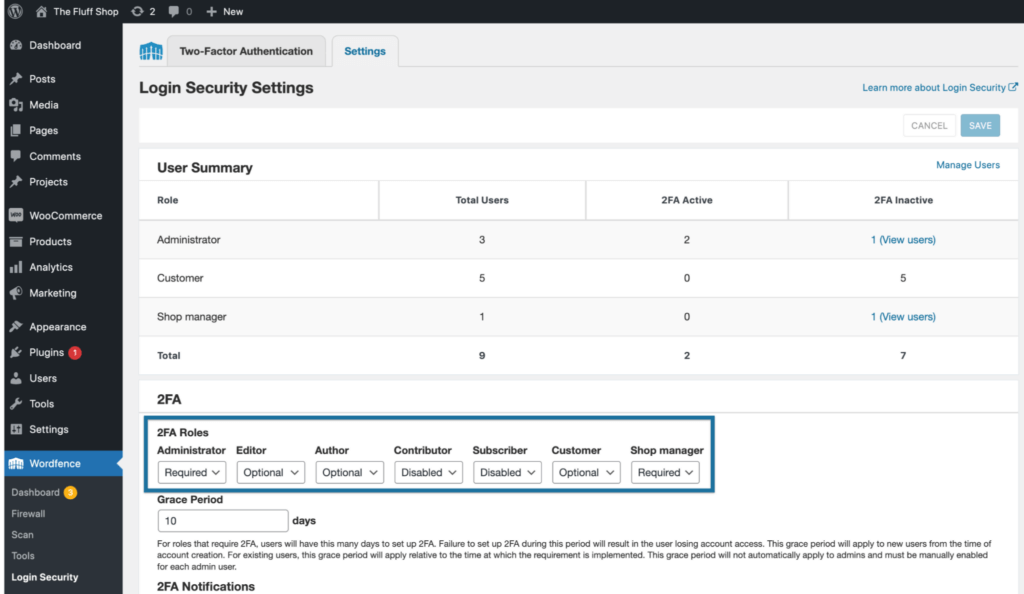Image resolution: width=1024 pixels, height=594 pixels.
Task: Change the Shop manager 2FA dropdown
Action: pos(665,472)
